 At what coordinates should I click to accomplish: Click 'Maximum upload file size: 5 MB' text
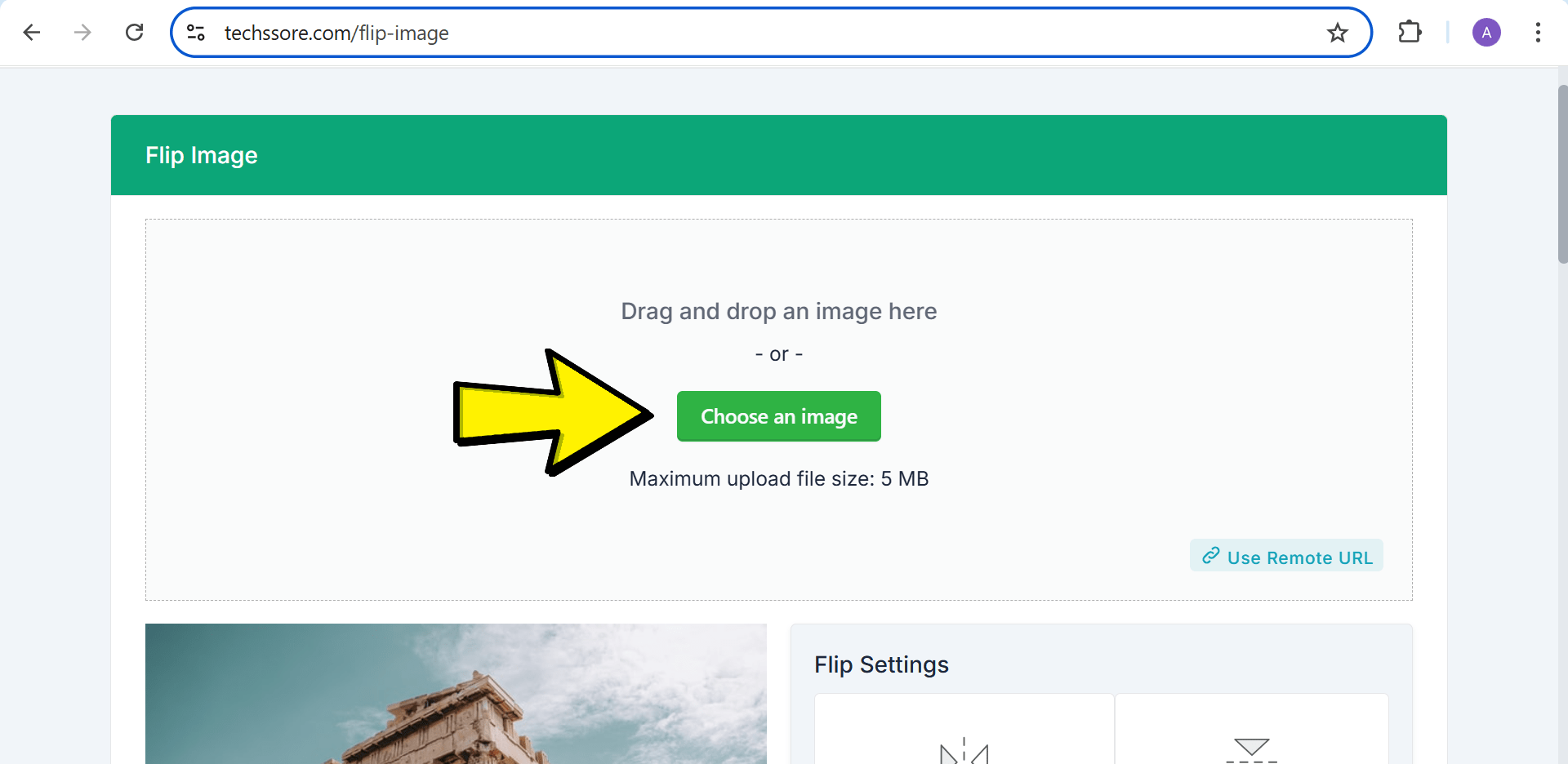[779, 478]
